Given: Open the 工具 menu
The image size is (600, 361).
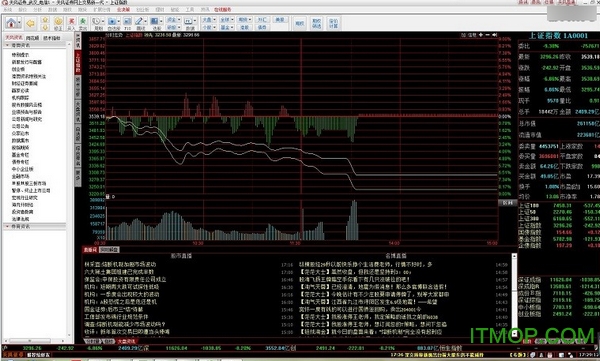Looking at the screenshot, I should tap(190, 9).
